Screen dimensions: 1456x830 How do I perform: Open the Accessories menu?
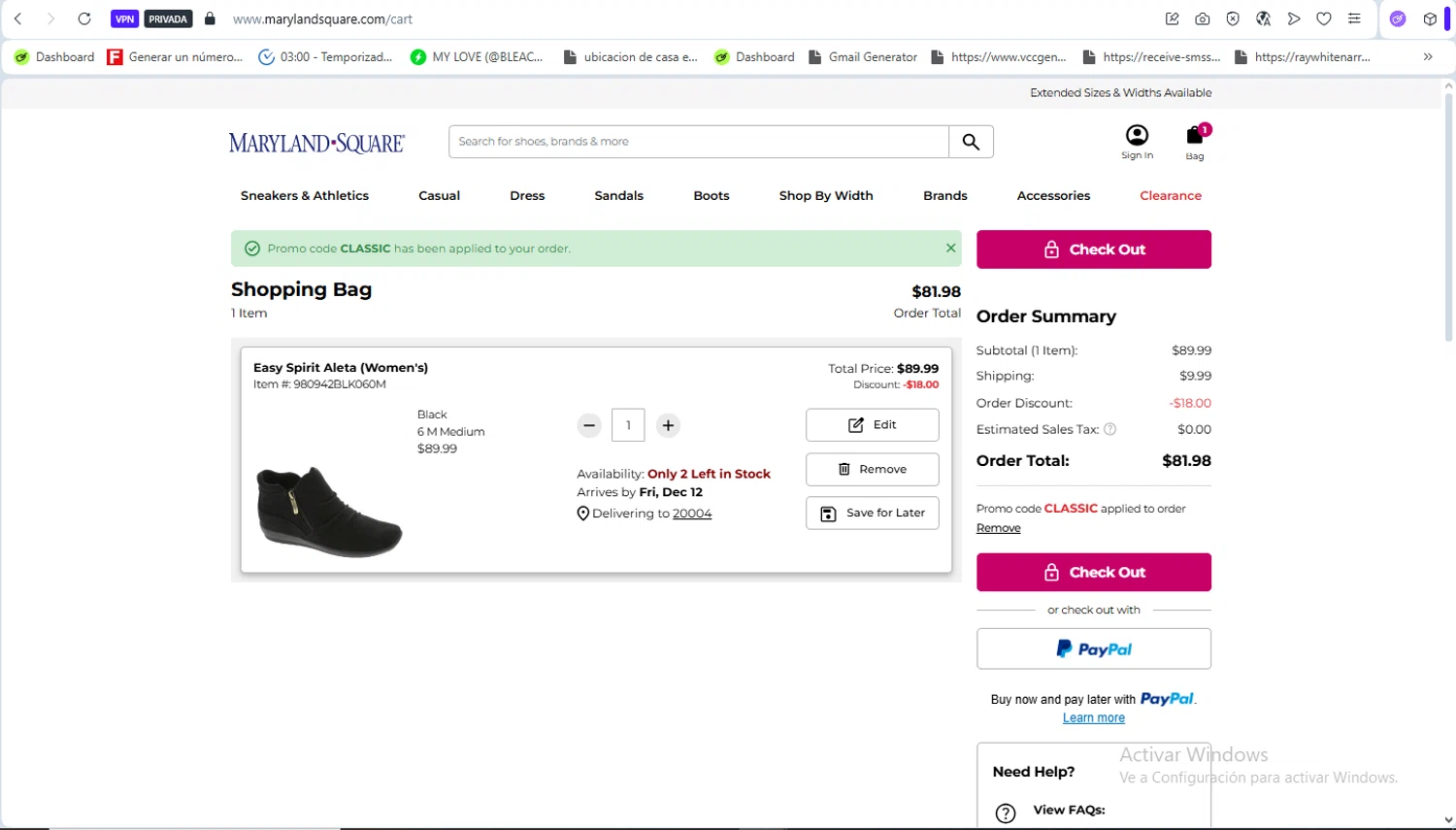click(x=1053, y=195)
